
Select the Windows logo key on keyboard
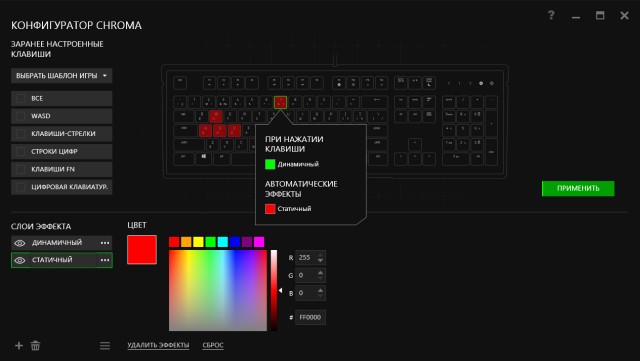point(204,156)
